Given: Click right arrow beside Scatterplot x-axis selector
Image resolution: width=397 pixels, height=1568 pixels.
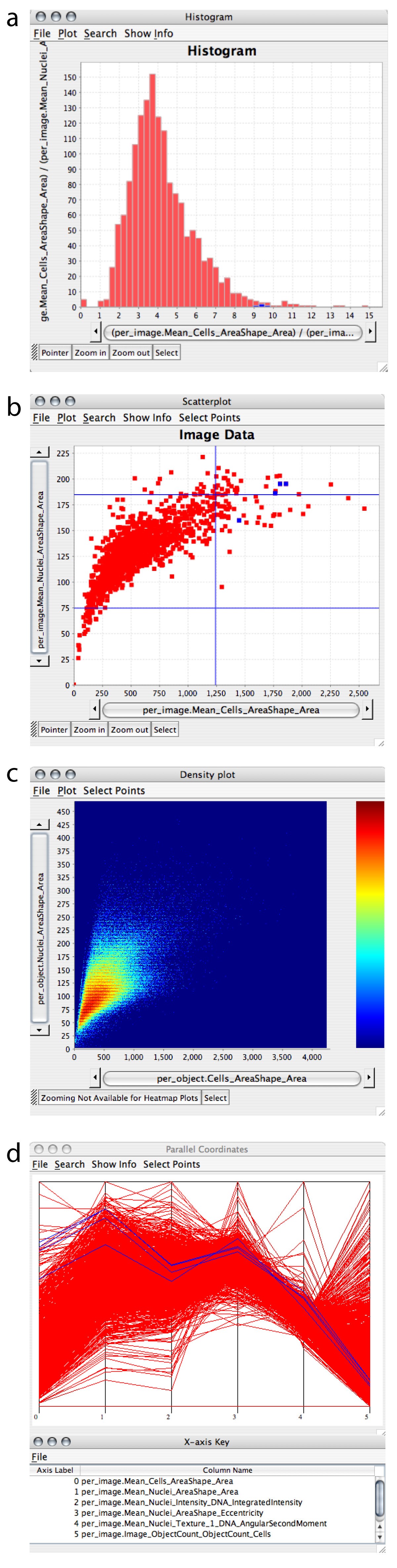Looking at the screenshot, I should [367, 709].
